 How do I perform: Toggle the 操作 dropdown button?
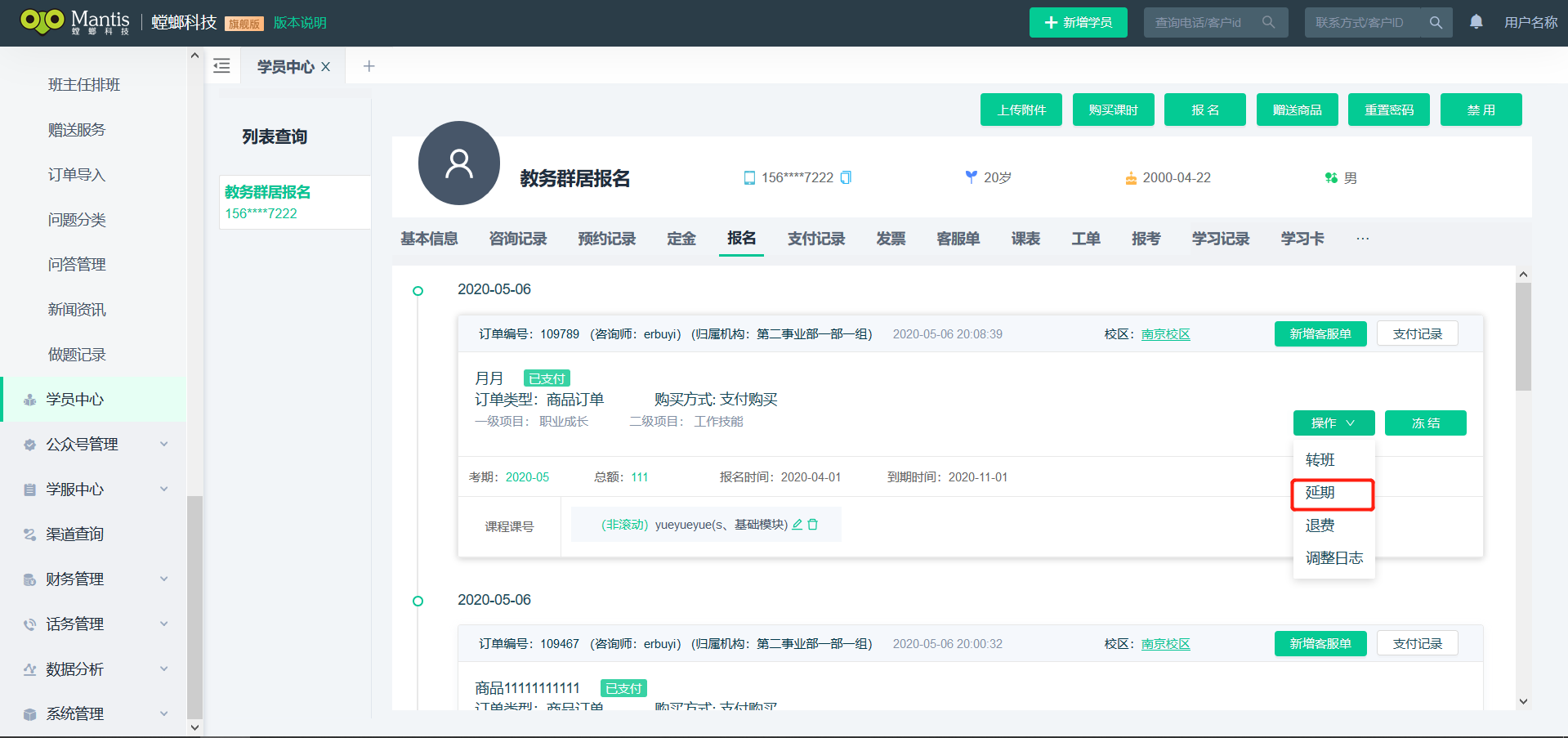(x=1333, y=423)
